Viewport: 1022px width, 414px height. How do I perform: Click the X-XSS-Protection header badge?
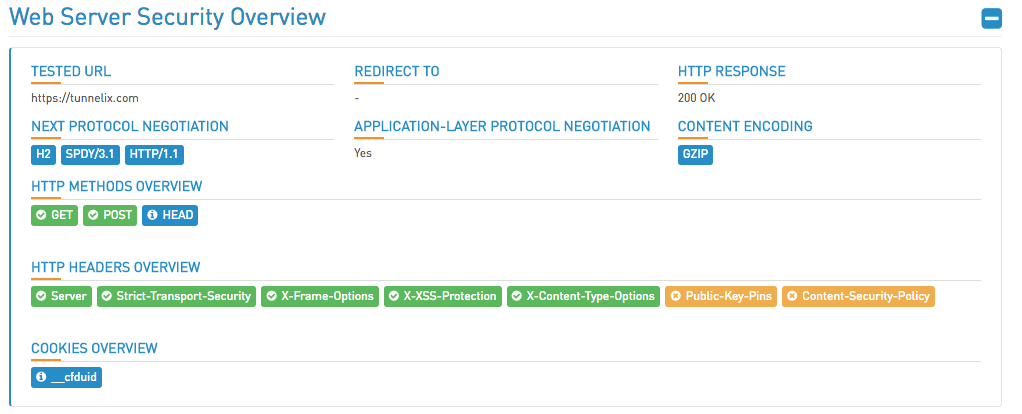(443, 296)
